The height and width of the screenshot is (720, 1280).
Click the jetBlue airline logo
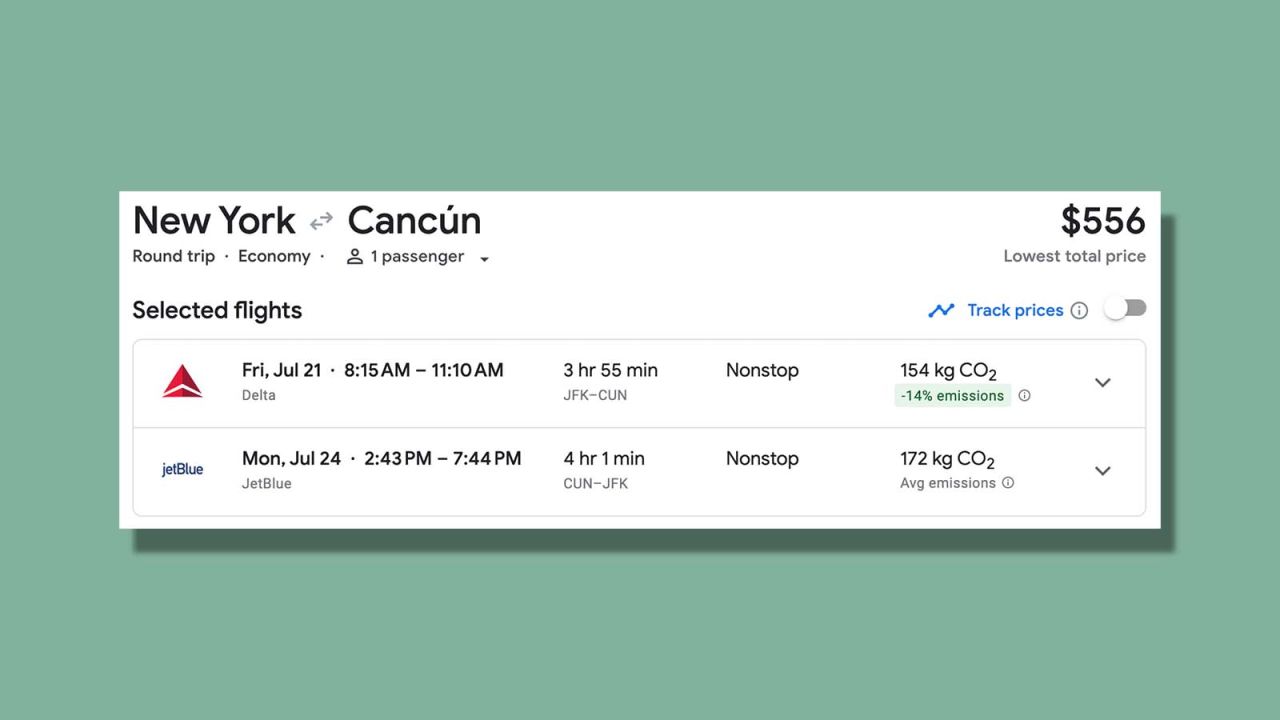pyautogui.click(x=182, y=469)
